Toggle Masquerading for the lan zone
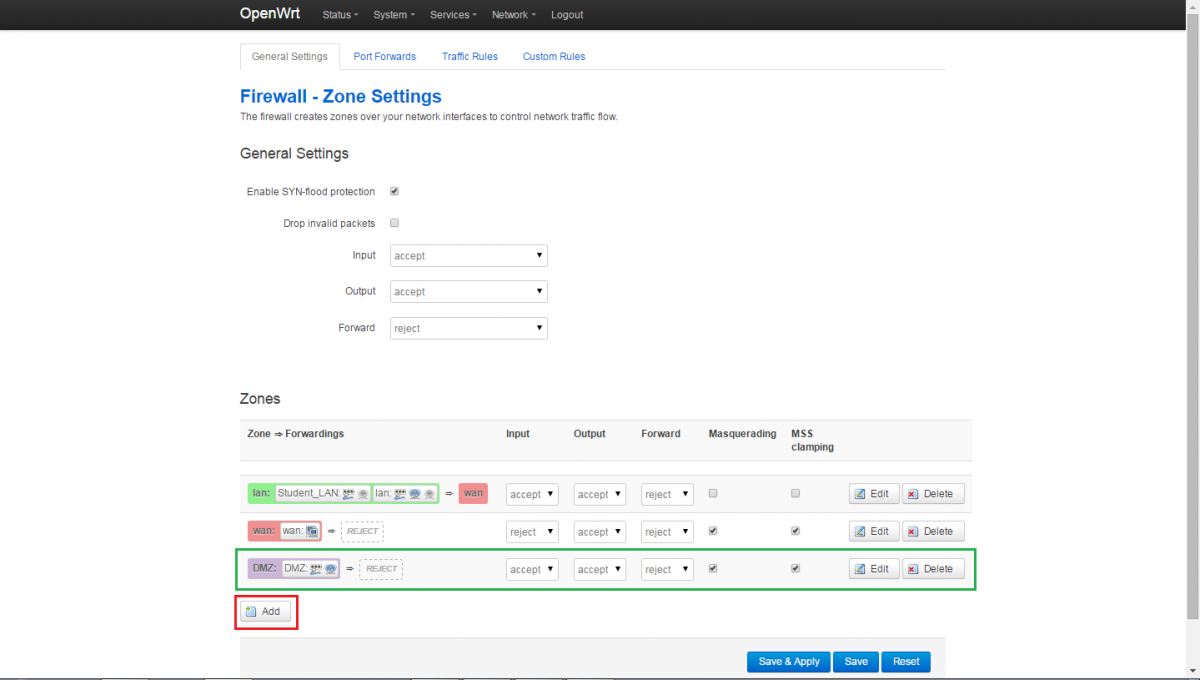The height and width of the screenshot is (680, 1200). 713,493
